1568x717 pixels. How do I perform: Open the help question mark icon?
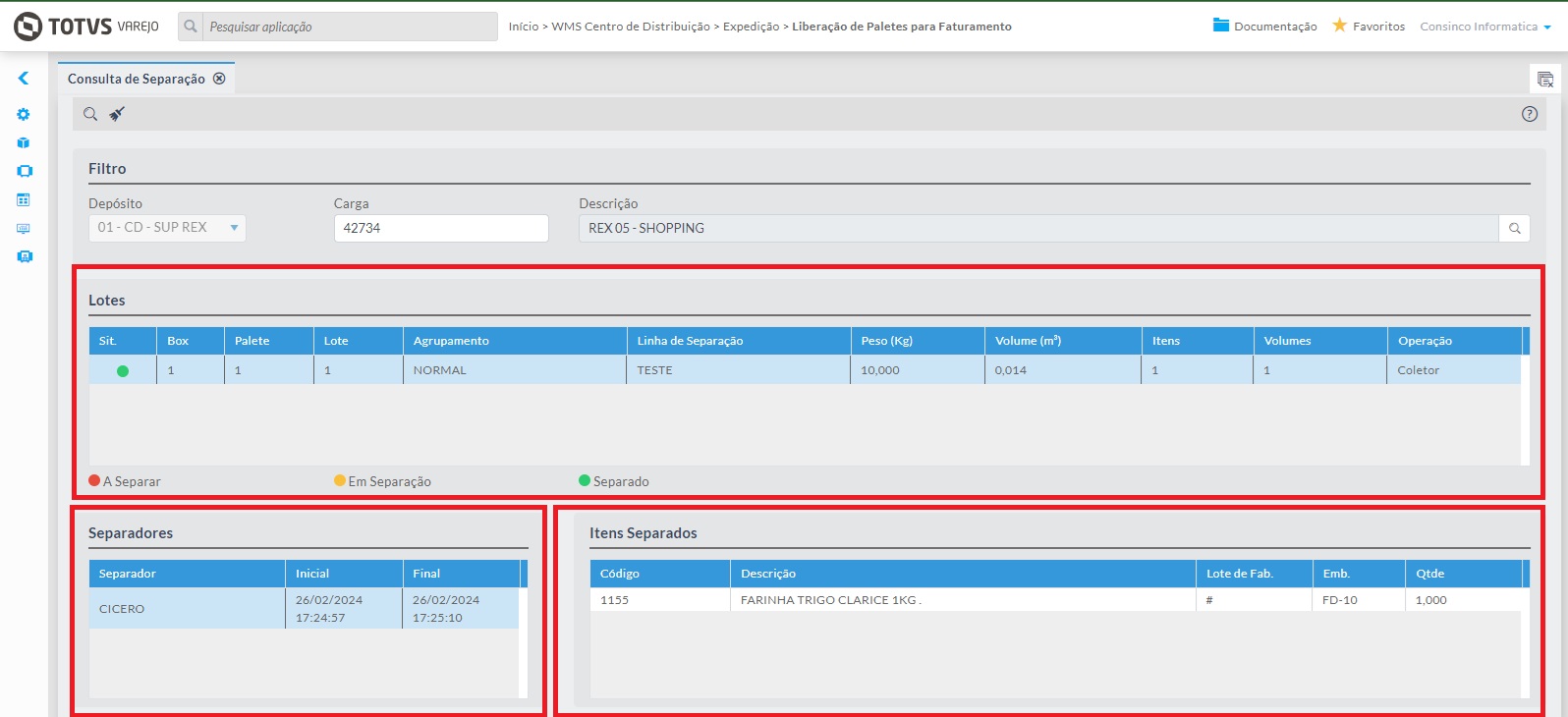coord(1529,114)
